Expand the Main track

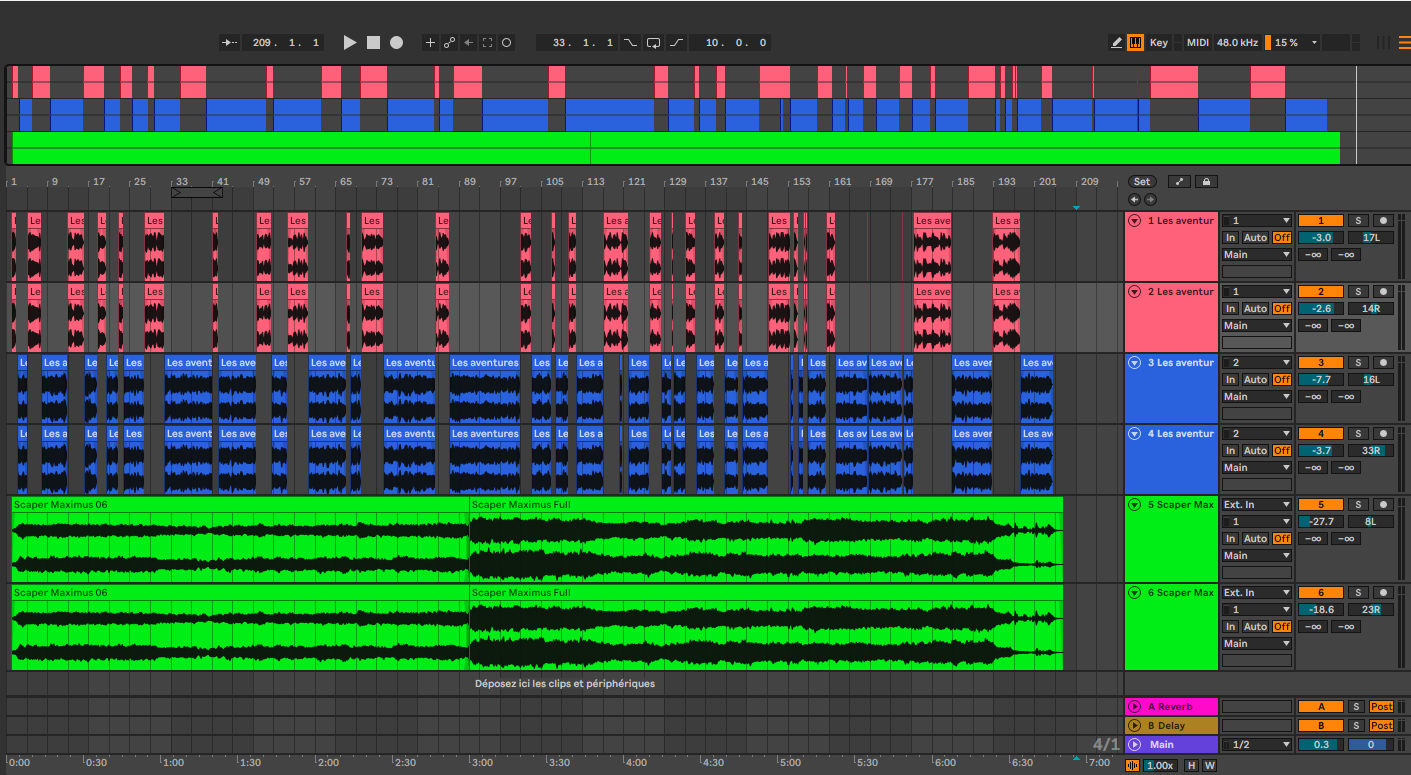pyautogui.click(x=1135, y=745)
